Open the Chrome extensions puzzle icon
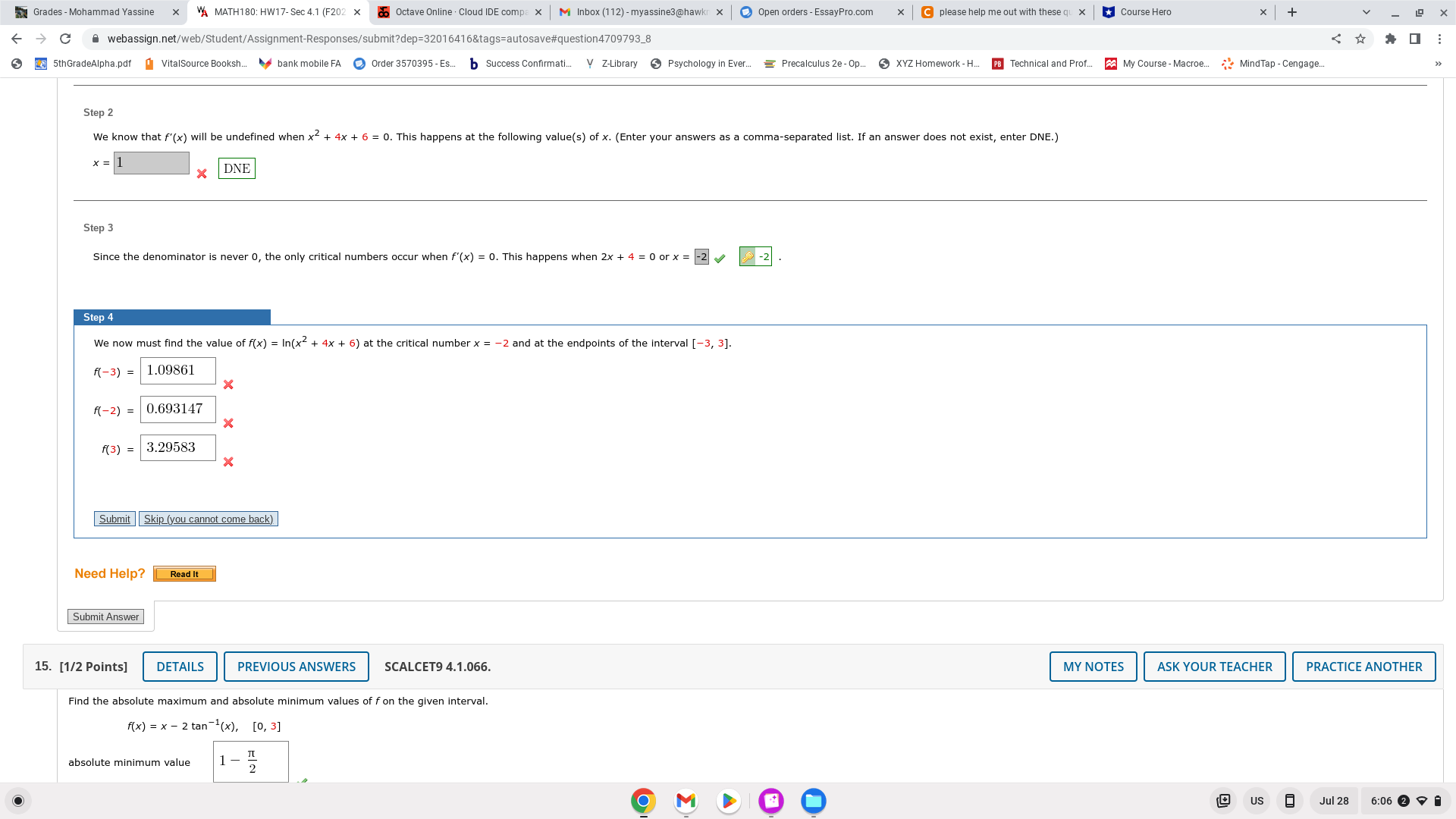This screenshot has height=819, width=1456. [x=1392, y=39]
